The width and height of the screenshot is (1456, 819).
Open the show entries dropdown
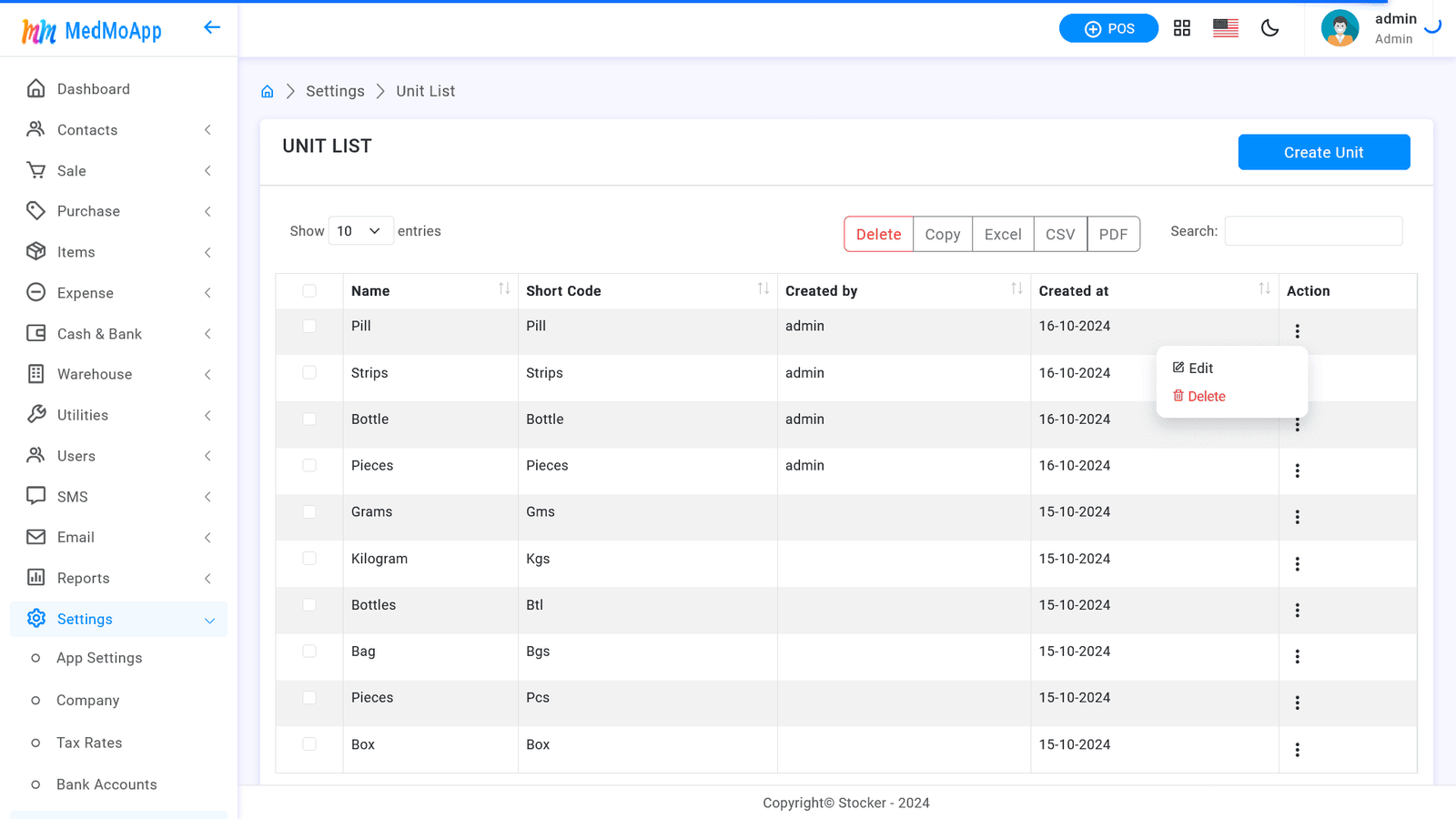(x=360, y=231)
